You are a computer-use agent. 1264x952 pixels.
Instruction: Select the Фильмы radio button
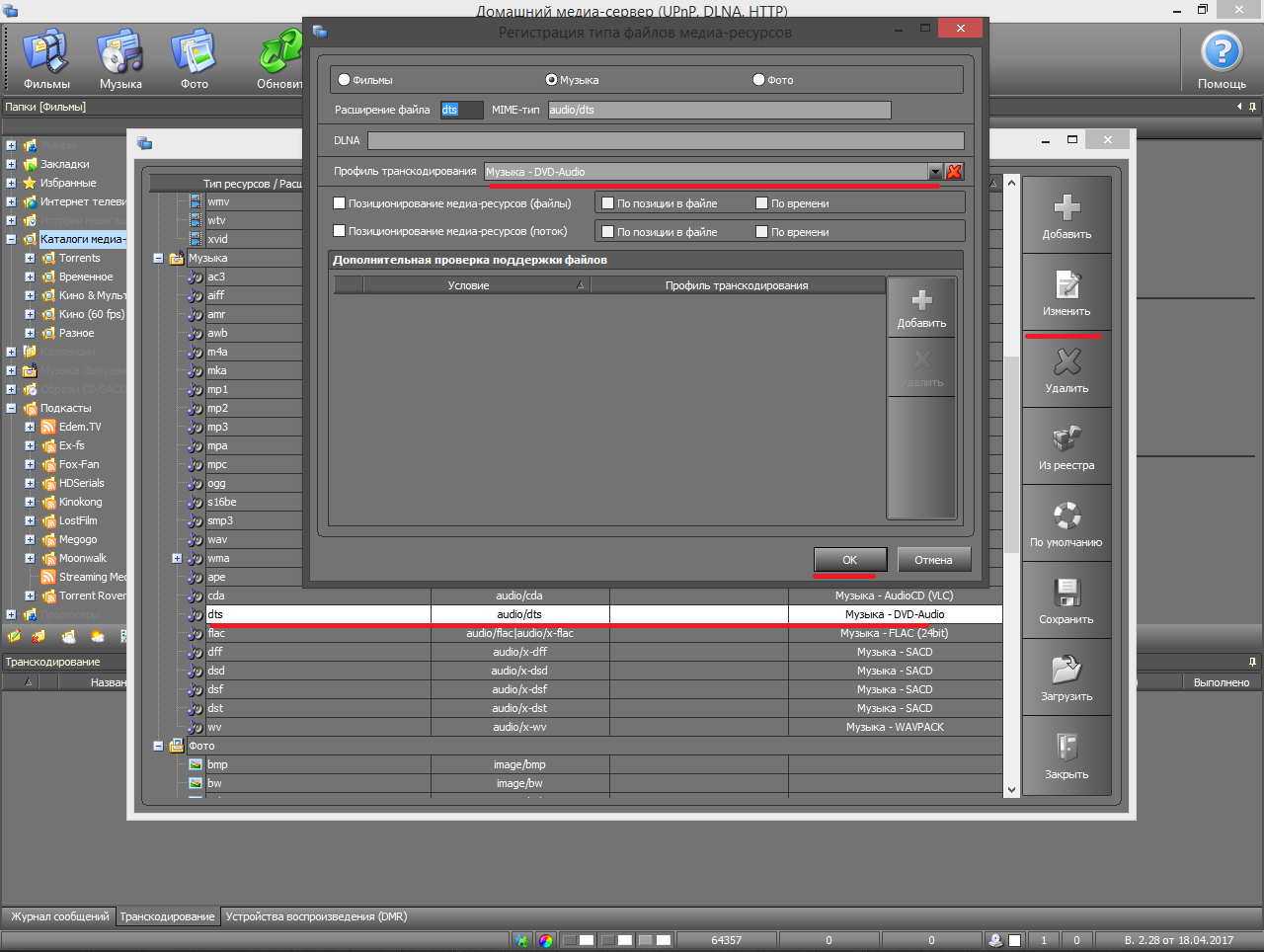[344, 80]
